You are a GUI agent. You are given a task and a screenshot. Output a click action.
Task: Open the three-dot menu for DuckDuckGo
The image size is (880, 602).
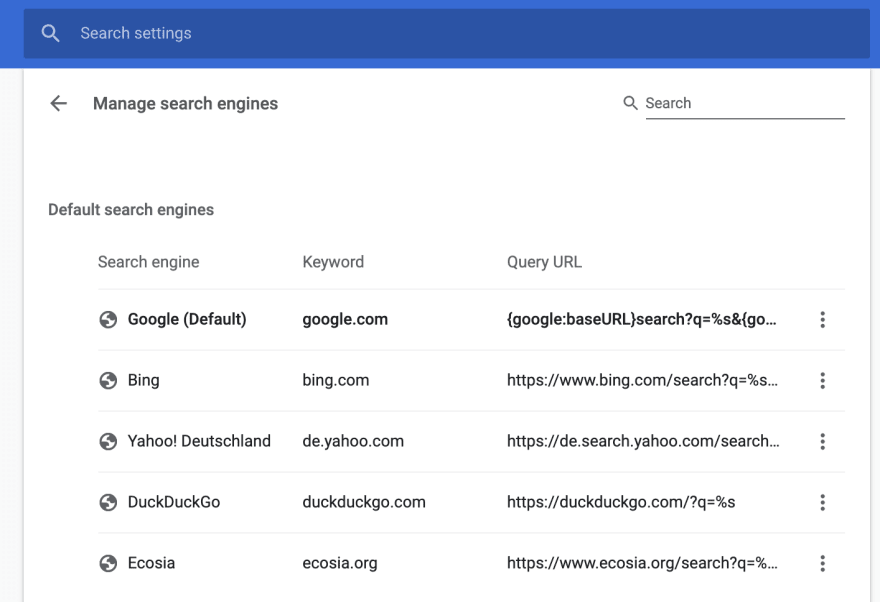[x=822, y=502]
